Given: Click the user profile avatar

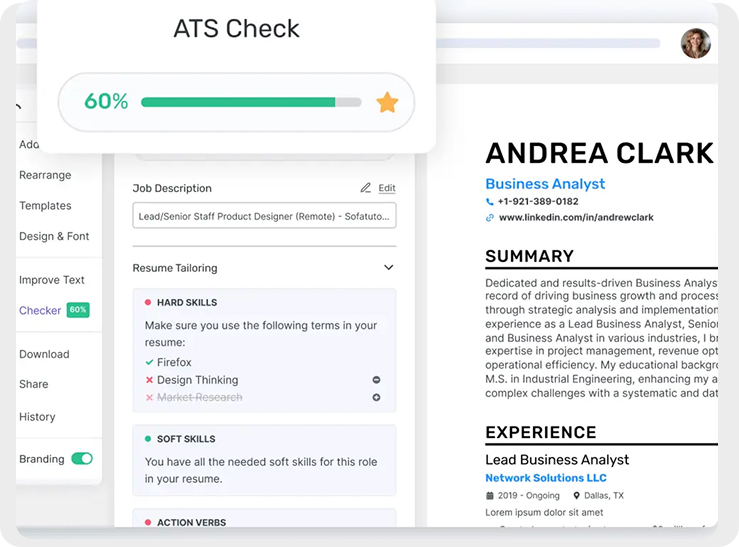Looking at the screenshot, I should pos(695,44).
